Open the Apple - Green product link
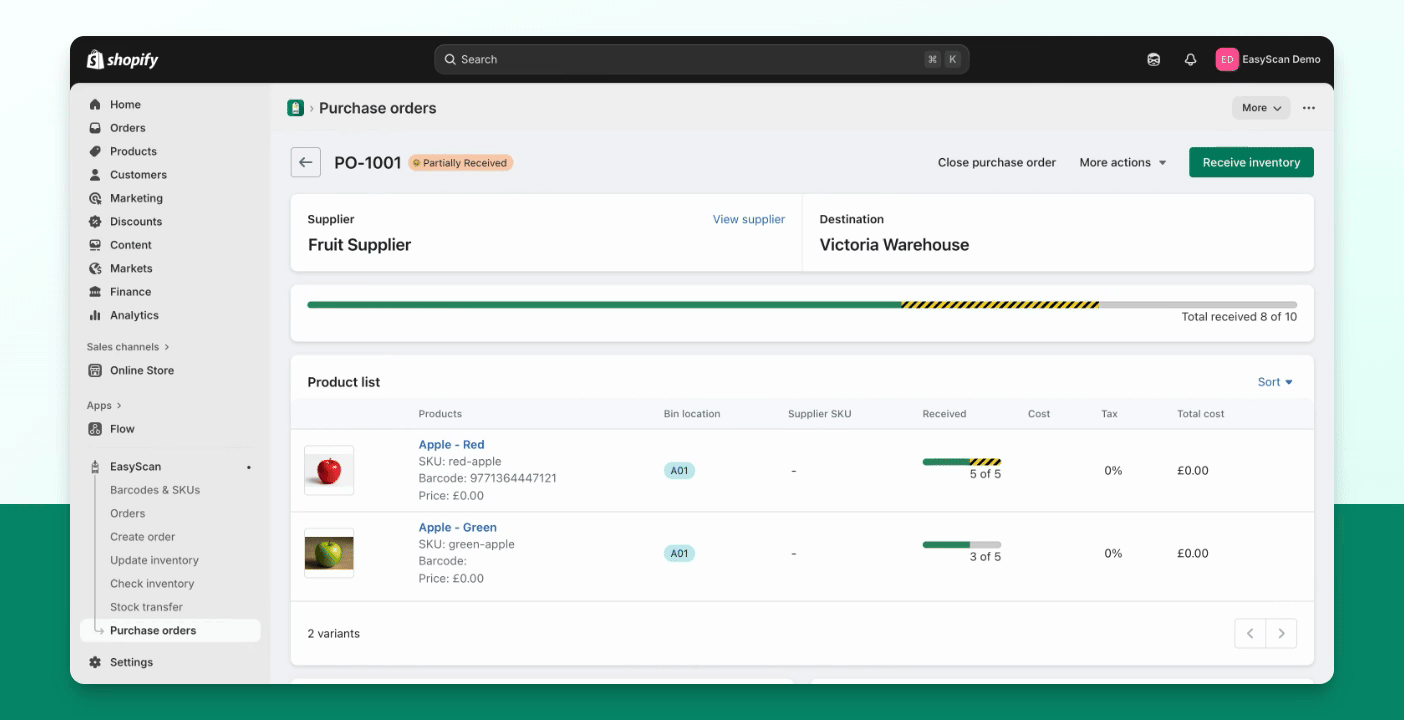Screen dimensions: 1404x720 tap(457, 528)
